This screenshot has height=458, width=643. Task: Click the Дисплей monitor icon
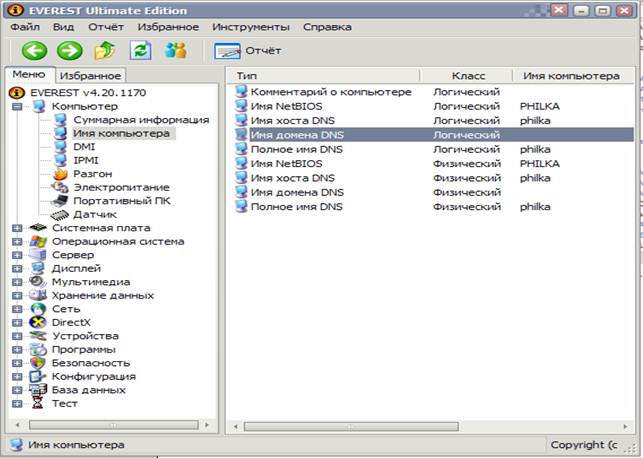38,269
